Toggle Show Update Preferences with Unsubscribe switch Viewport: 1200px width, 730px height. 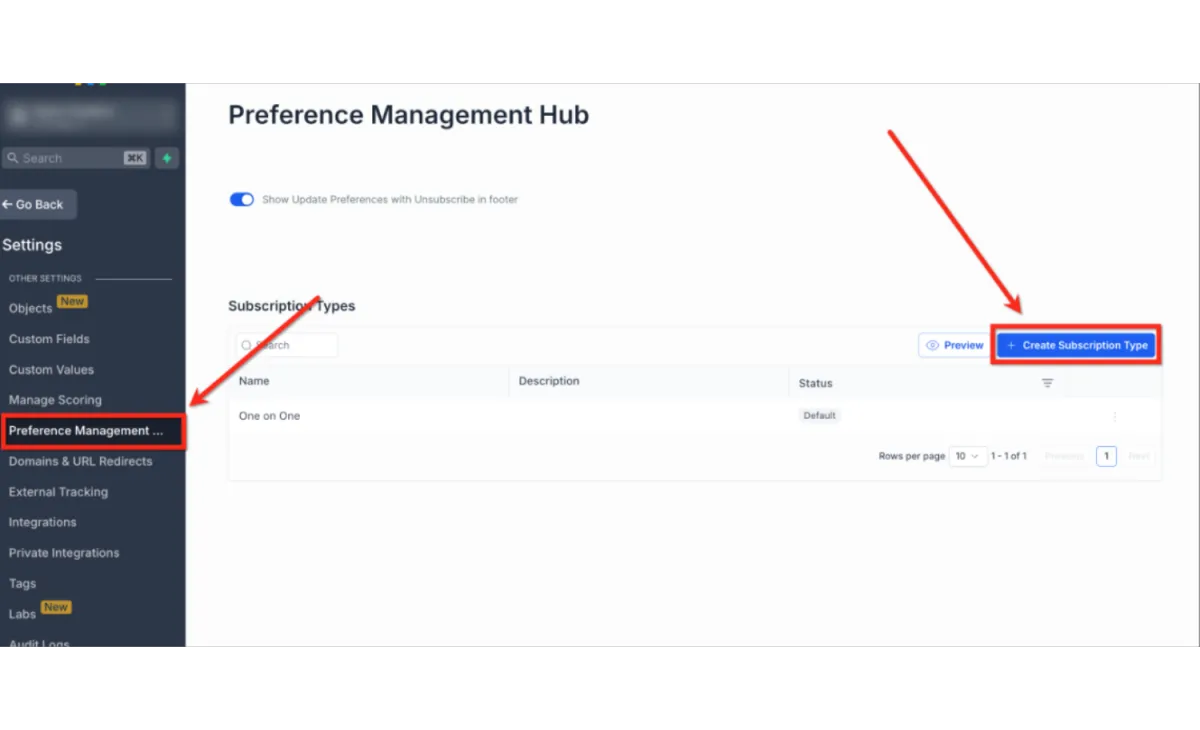[x=242, y=199]
